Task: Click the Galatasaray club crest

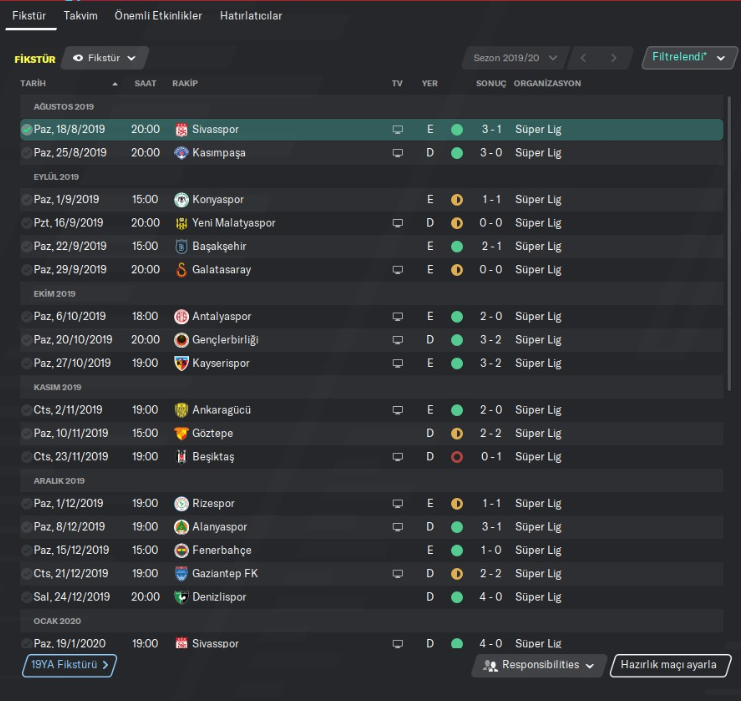Action: (181, 270)
